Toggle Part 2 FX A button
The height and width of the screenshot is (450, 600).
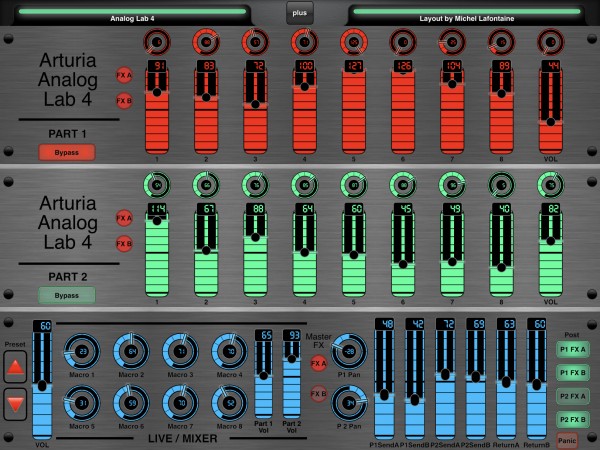point(124,218)
